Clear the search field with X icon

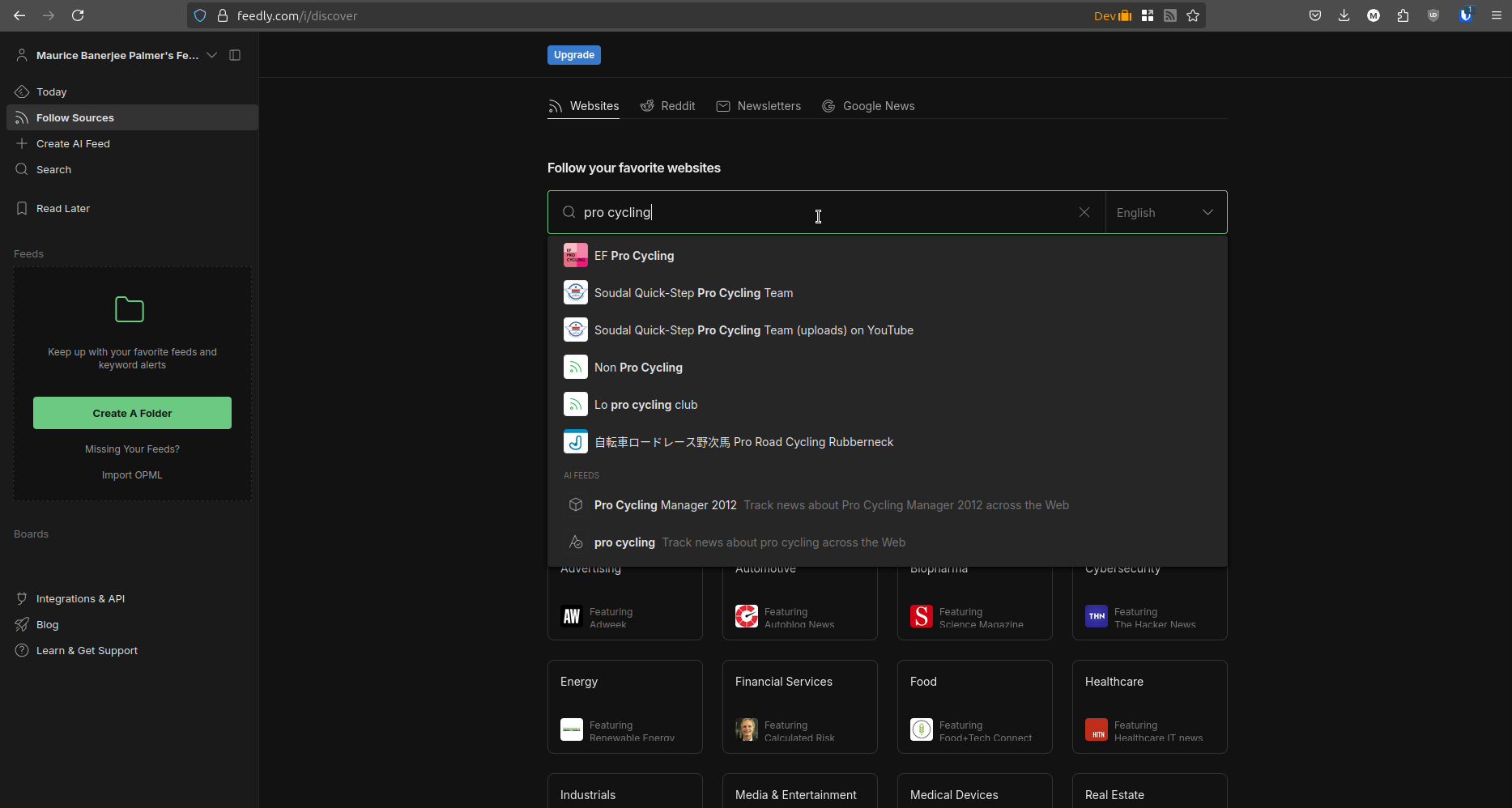click(x=1084, y=212)
